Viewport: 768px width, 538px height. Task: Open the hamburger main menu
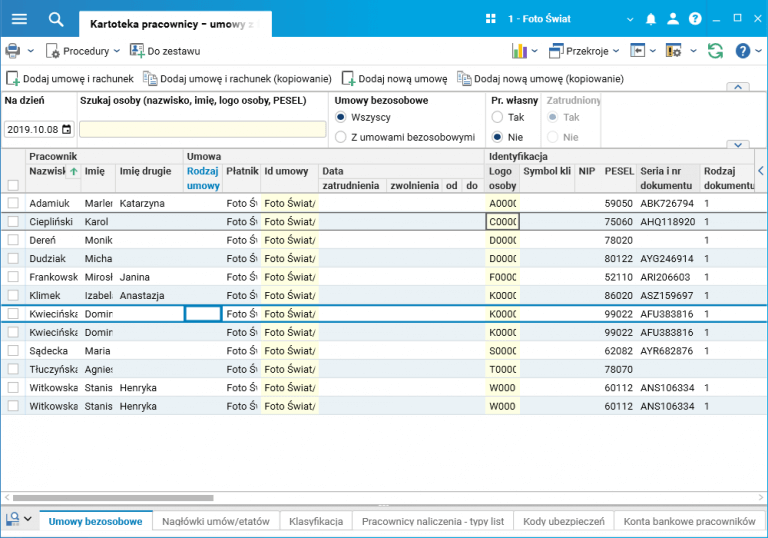point(19,19)
